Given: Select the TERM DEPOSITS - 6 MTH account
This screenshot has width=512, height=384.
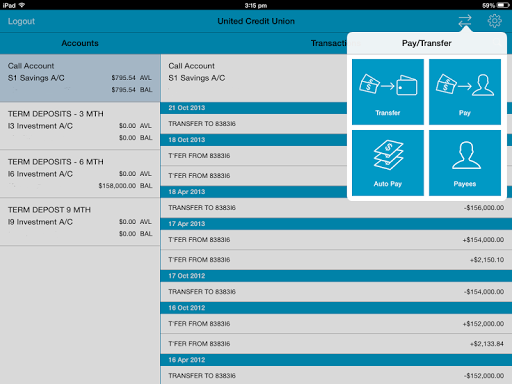Looking at the screenshot, I should point(80,174).
